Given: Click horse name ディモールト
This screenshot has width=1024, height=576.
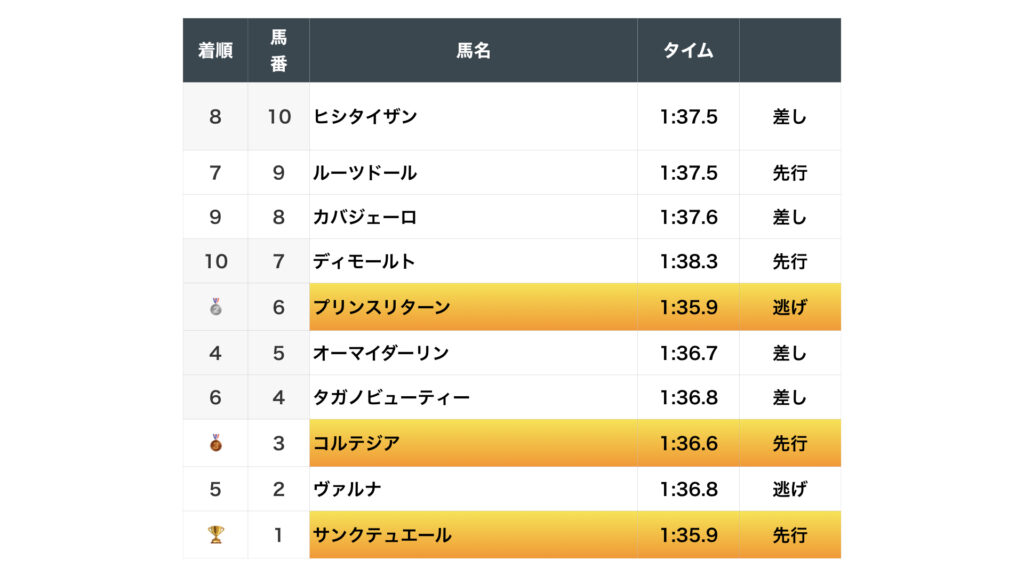Looking at the screenshot, I should [x=364, y=262].
